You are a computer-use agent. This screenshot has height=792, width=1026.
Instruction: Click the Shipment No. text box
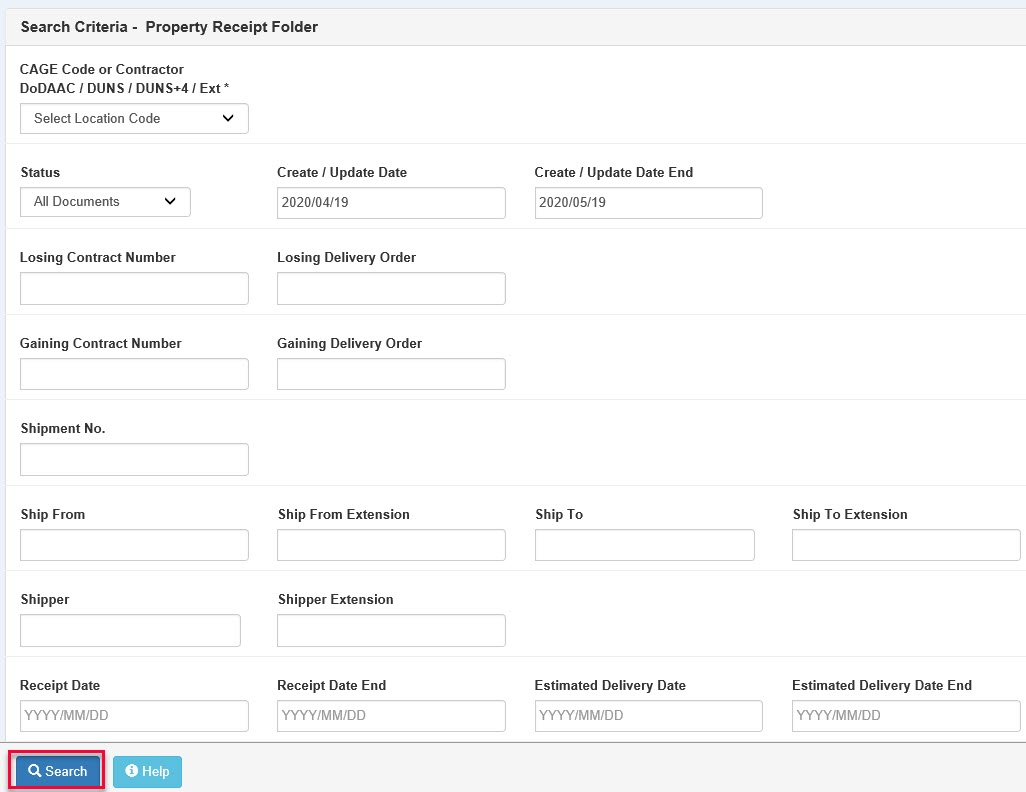134,460
